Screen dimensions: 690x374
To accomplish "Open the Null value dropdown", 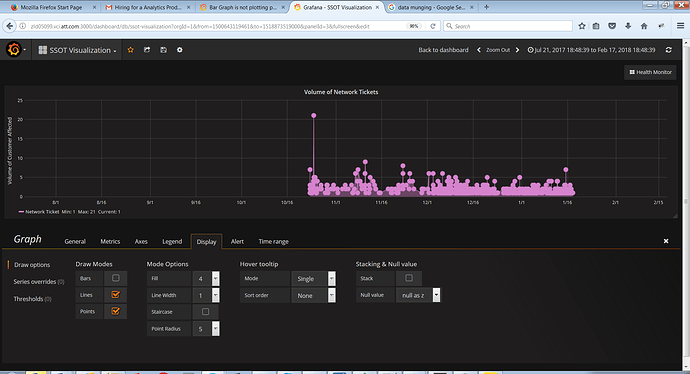I will point(418,295).
